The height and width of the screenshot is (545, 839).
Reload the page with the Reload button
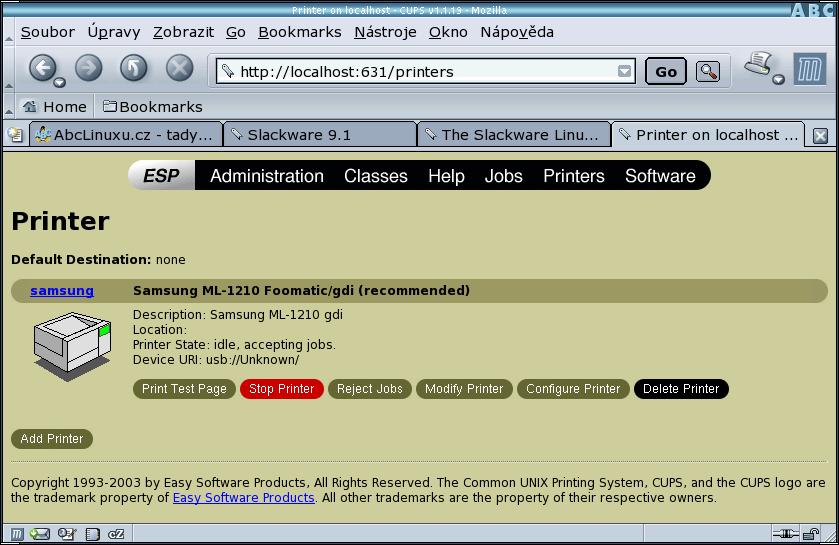click(x=134, y=68)
